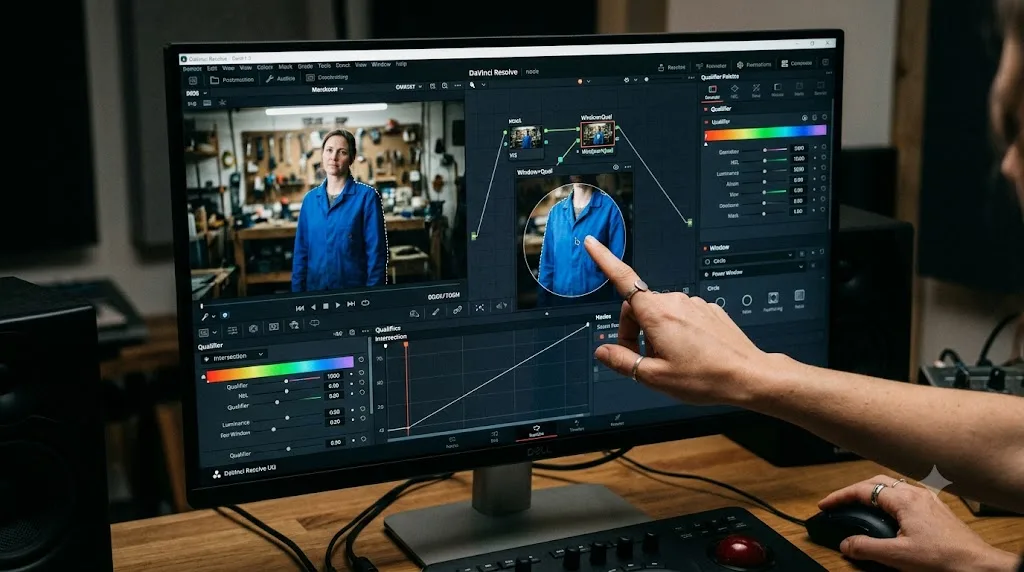Image resolution: width=1024 pixels, height=572 pixels.
Task: Open the Marokocat dropdown above the viewer
Action: click(x=327, y=89)
